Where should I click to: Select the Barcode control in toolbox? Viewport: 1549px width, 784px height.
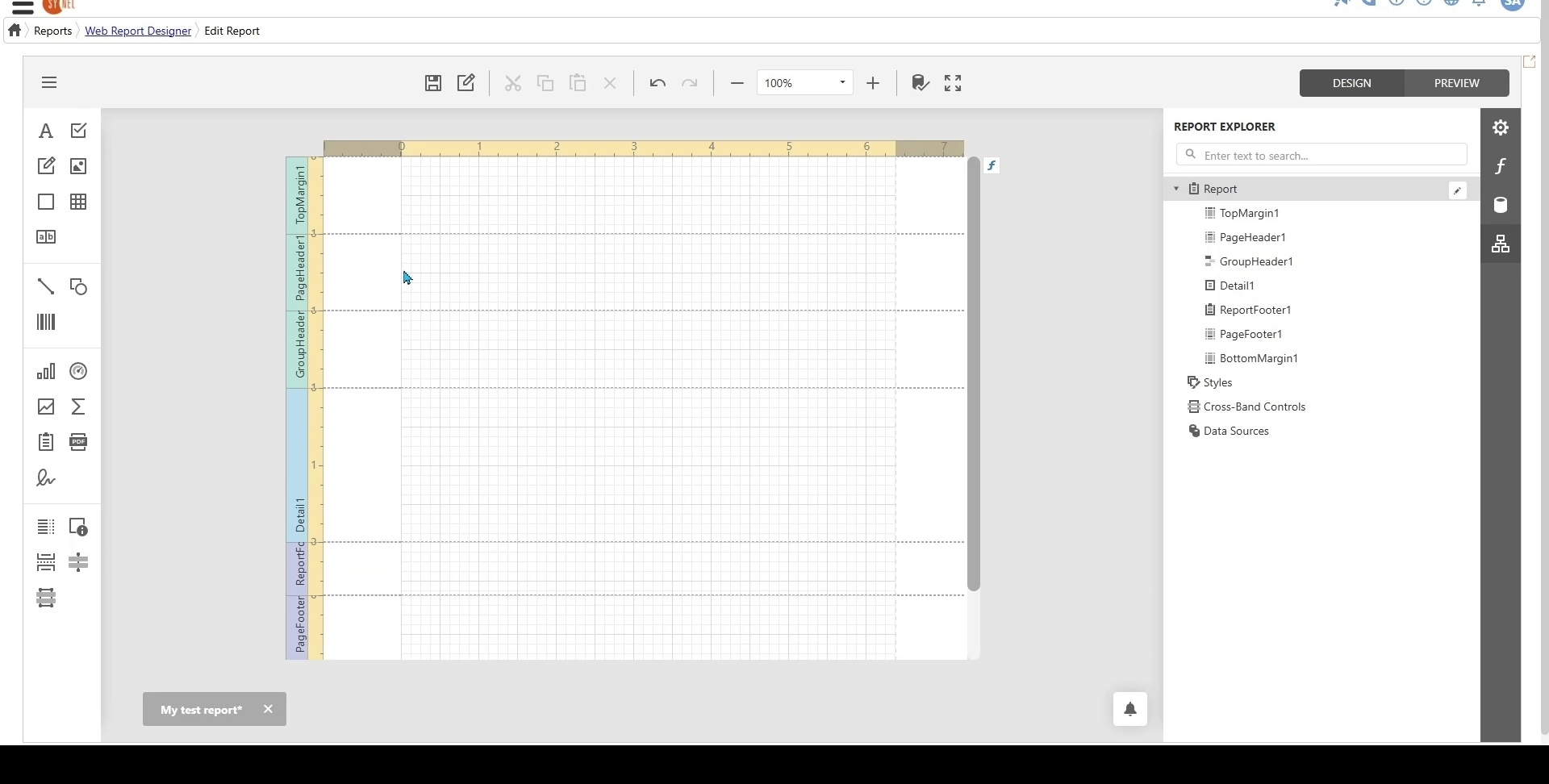[x=46, y=323]
